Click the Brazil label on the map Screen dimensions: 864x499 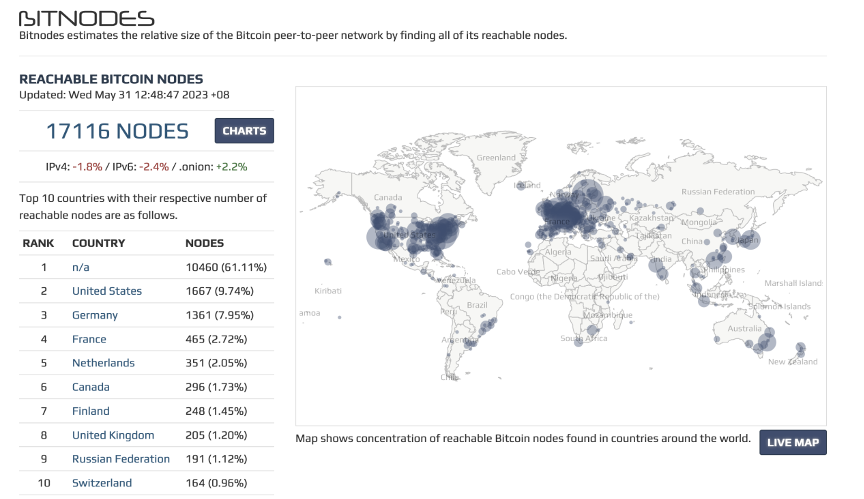pos(477,305)
